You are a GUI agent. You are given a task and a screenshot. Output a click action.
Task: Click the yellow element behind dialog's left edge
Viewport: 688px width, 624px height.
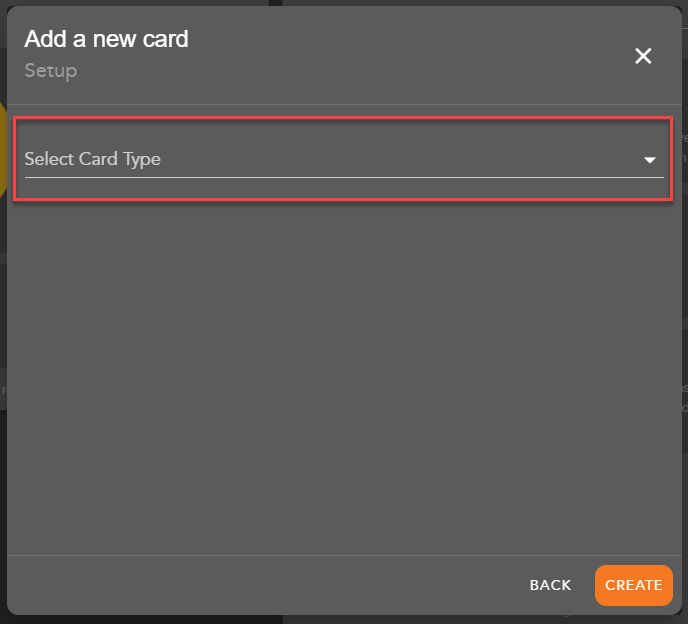coord(3,150)
